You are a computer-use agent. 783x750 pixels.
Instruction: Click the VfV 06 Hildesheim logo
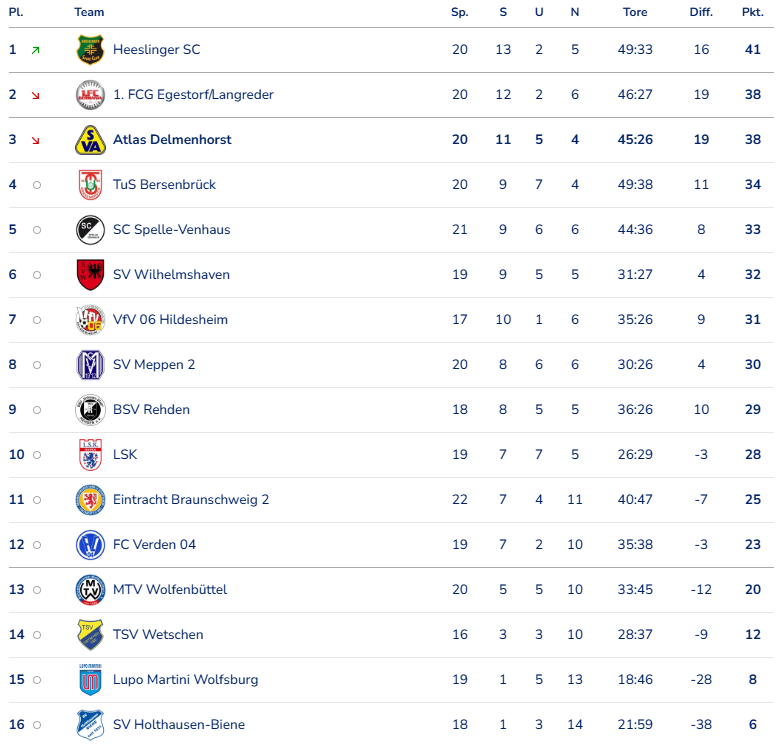click(x=90, y=319)
